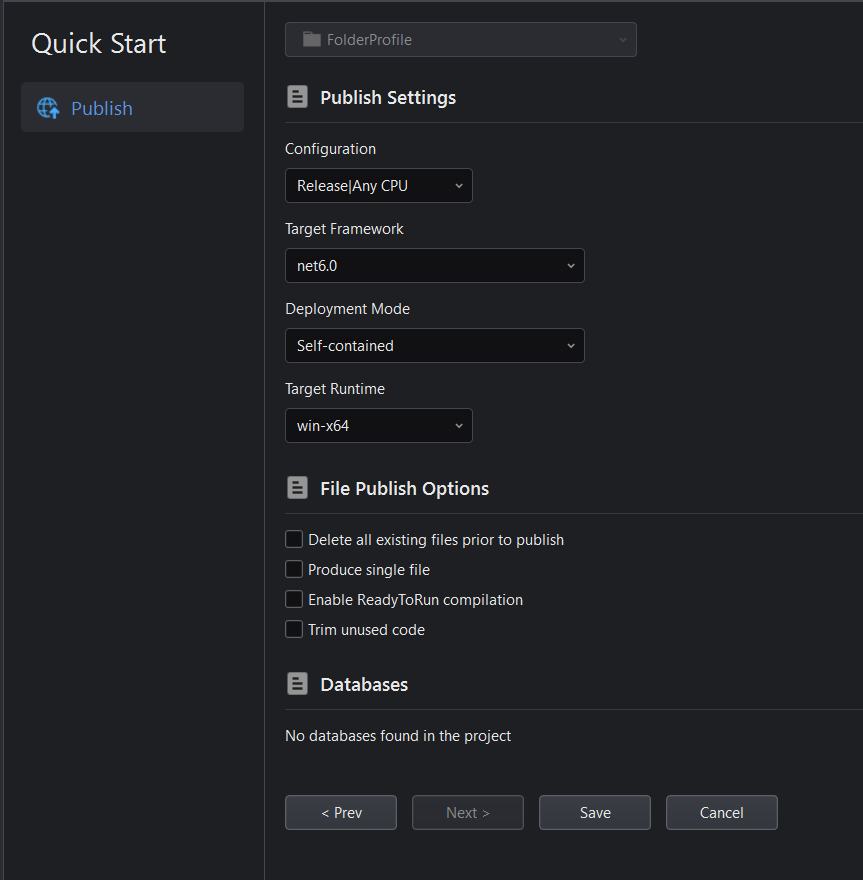
Task: Click the globe Publish icon in sidebar
Action: coord(48,108)
